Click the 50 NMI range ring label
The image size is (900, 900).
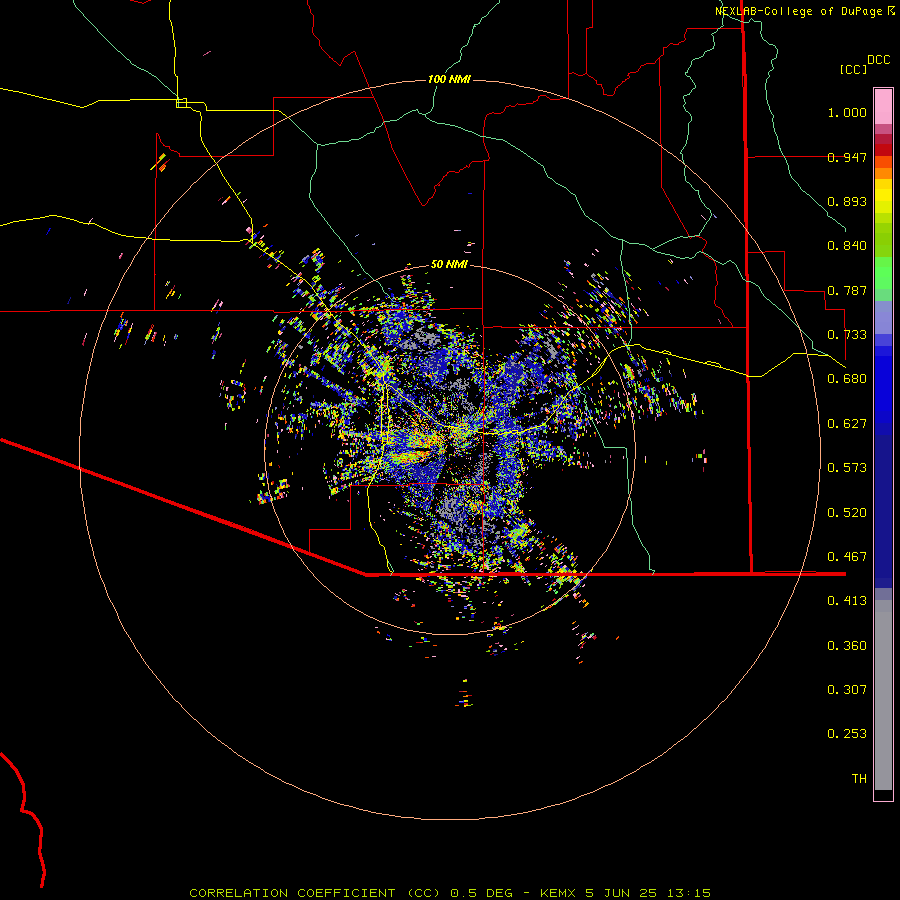pos(449,264)
